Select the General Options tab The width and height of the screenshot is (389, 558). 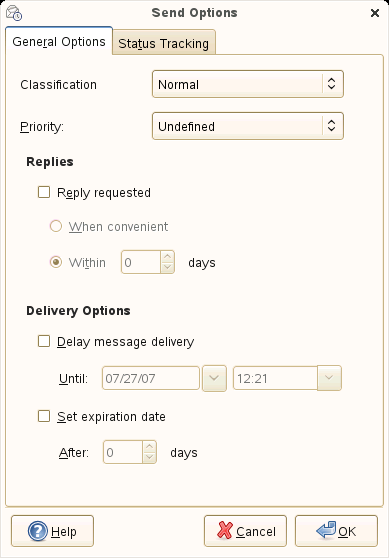(x=59, y=41)
